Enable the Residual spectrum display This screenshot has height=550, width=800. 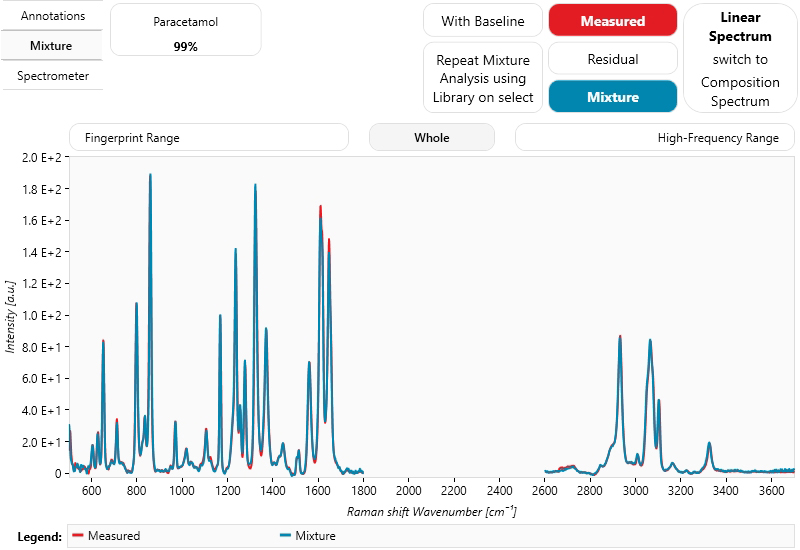[612, 59]
